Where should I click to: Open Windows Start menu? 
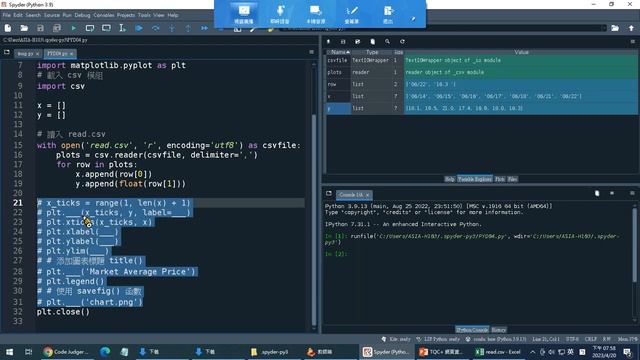[9, 352]
